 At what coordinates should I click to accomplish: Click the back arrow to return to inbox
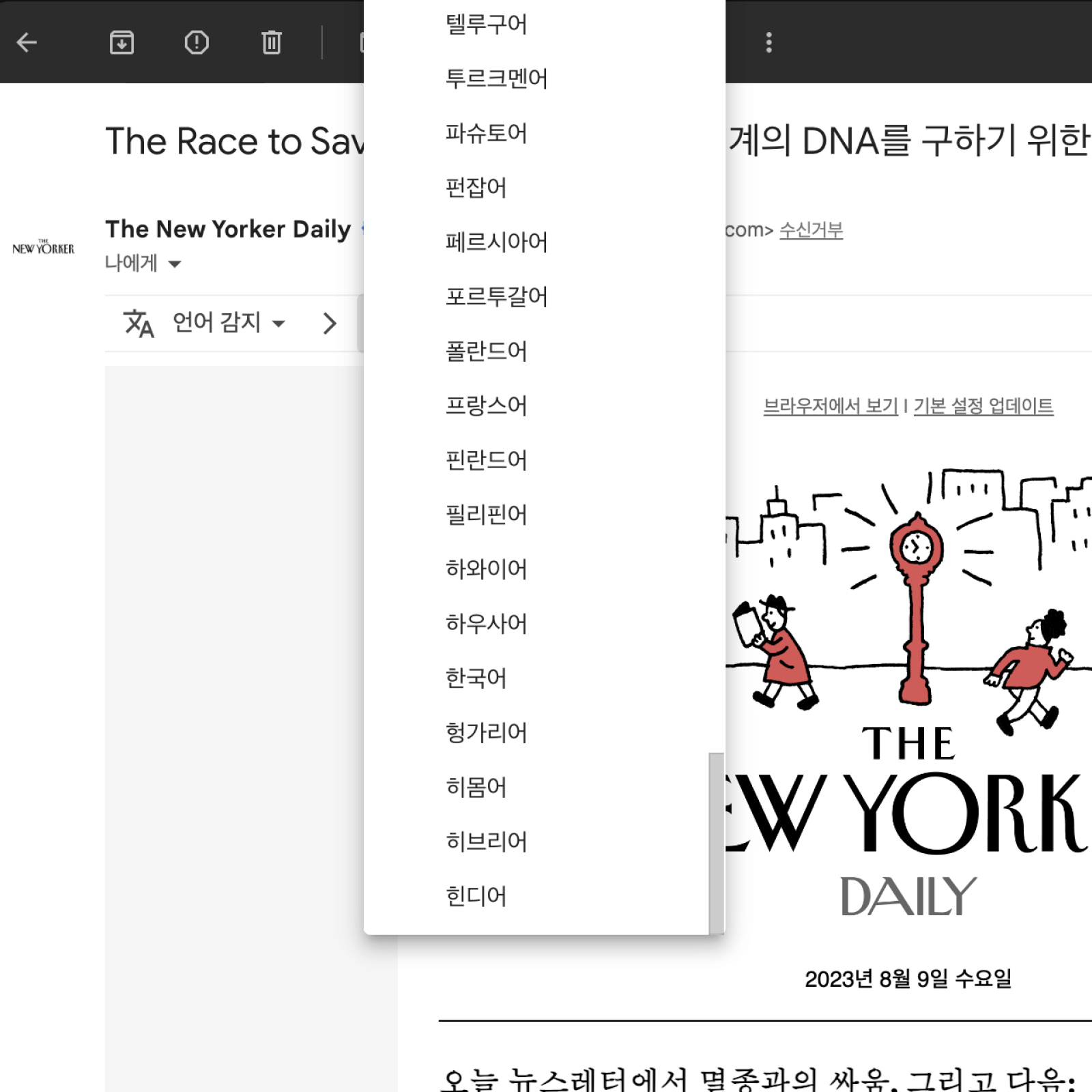point(27,42)
